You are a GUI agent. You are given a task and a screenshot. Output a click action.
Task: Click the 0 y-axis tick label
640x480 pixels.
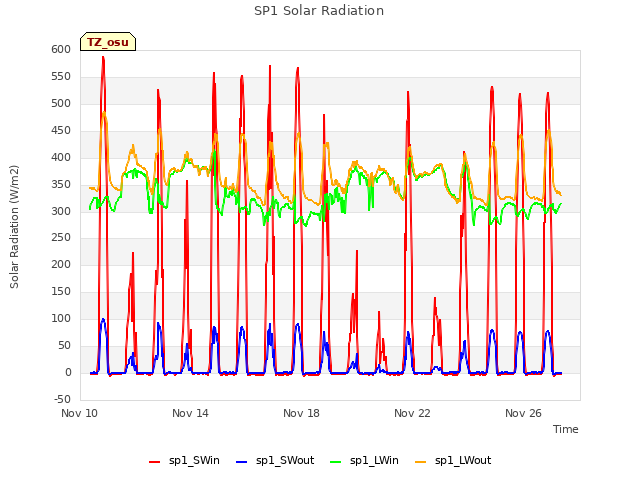(x=68, y=372)
